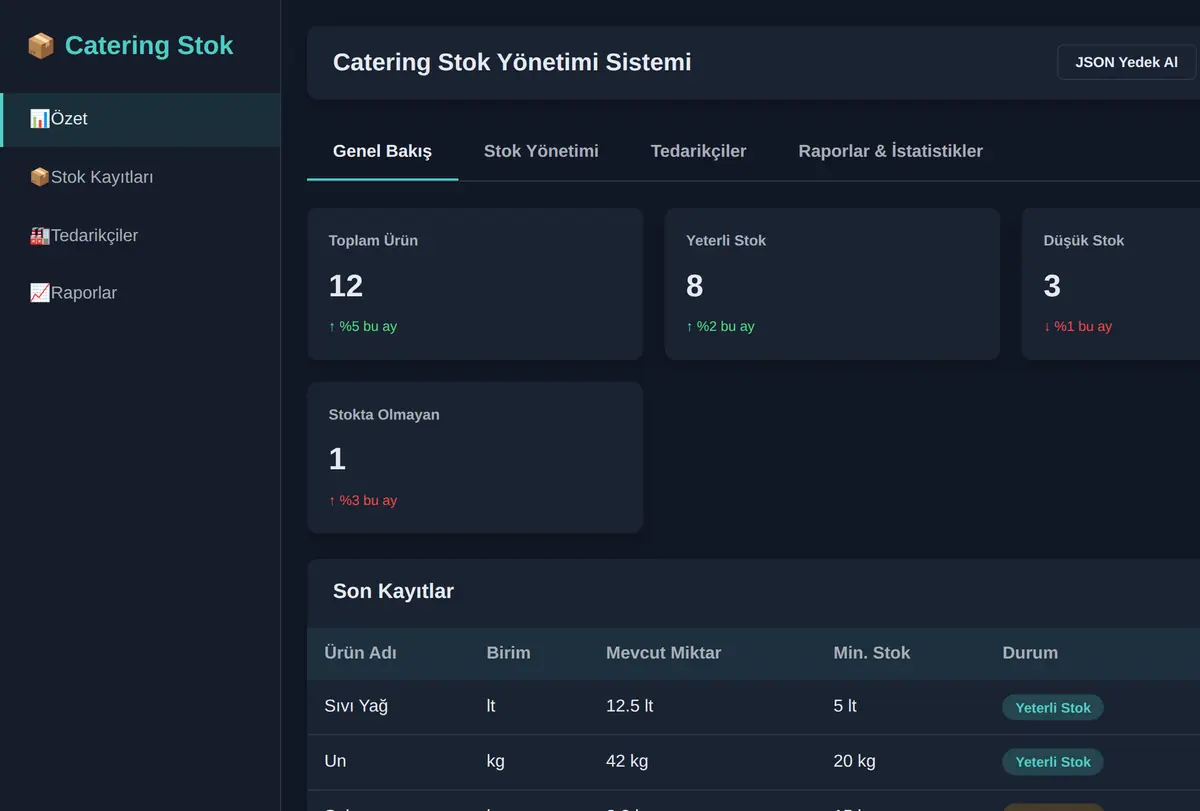1200x811 pixels.
Task: Click the Stokta Olmayan card label
Action: 384,415
